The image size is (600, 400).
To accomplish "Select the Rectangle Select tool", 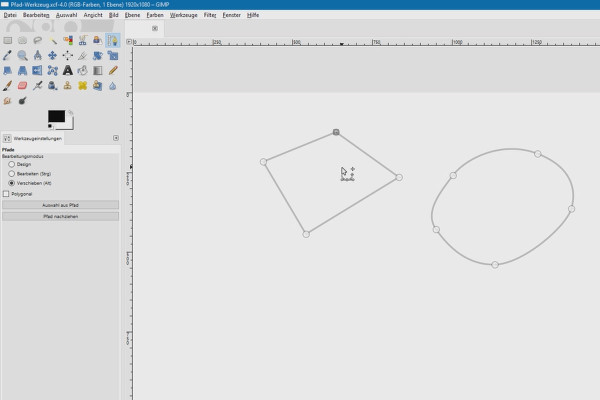I will (8, 41).
